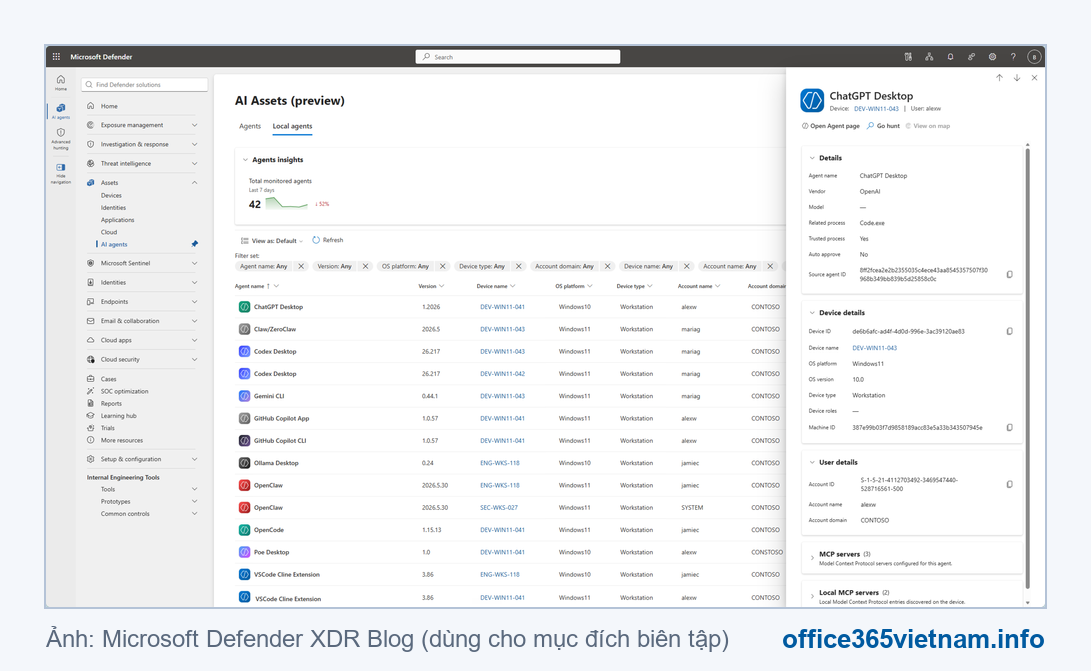Switch to the Agents tab

click(x=250, y=126)
